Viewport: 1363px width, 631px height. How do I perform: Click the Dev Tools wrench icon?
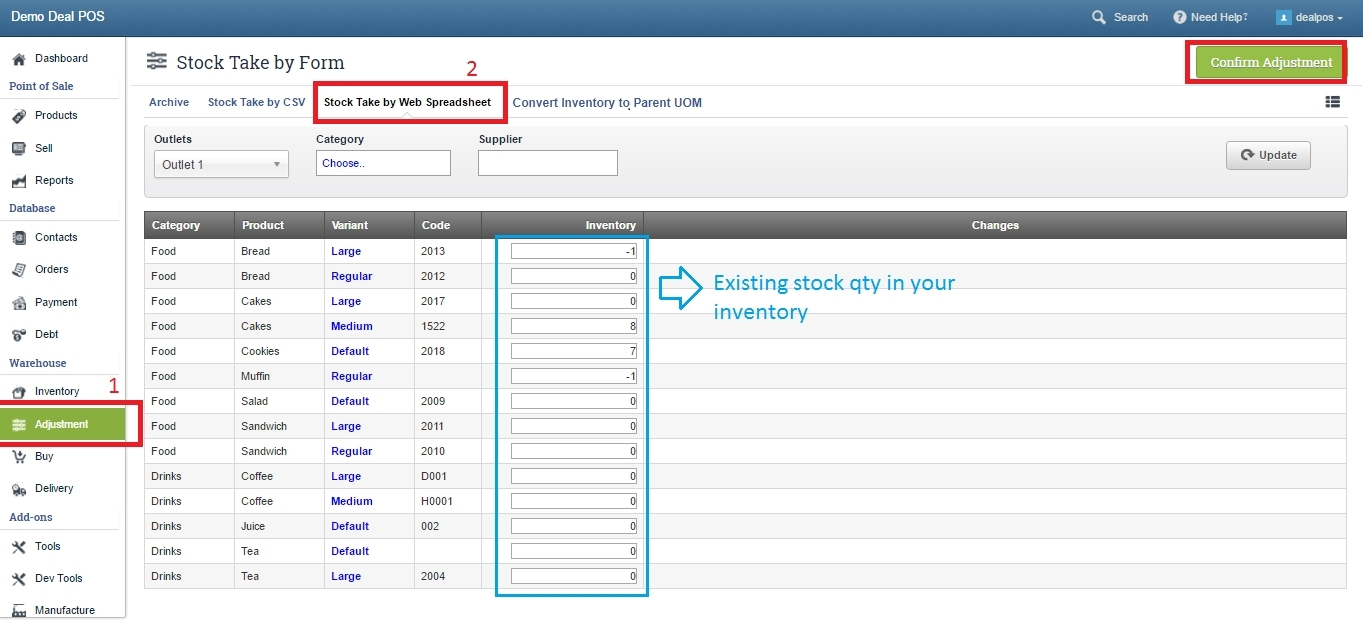click(x=18, y=579)
